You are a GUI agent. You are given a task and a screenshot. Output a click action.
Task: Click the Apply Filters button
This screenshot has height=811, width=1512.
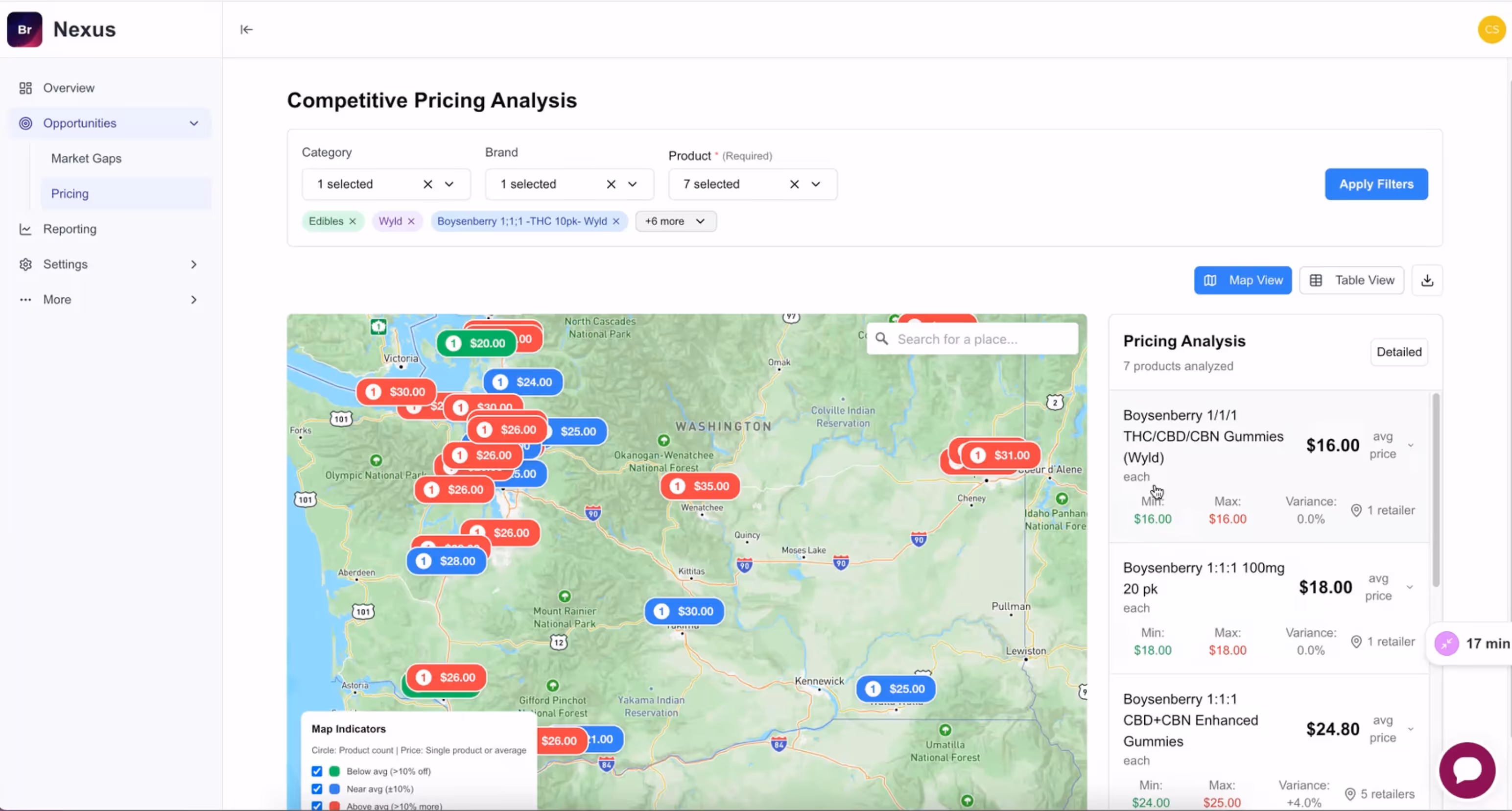coord(1376,185)
